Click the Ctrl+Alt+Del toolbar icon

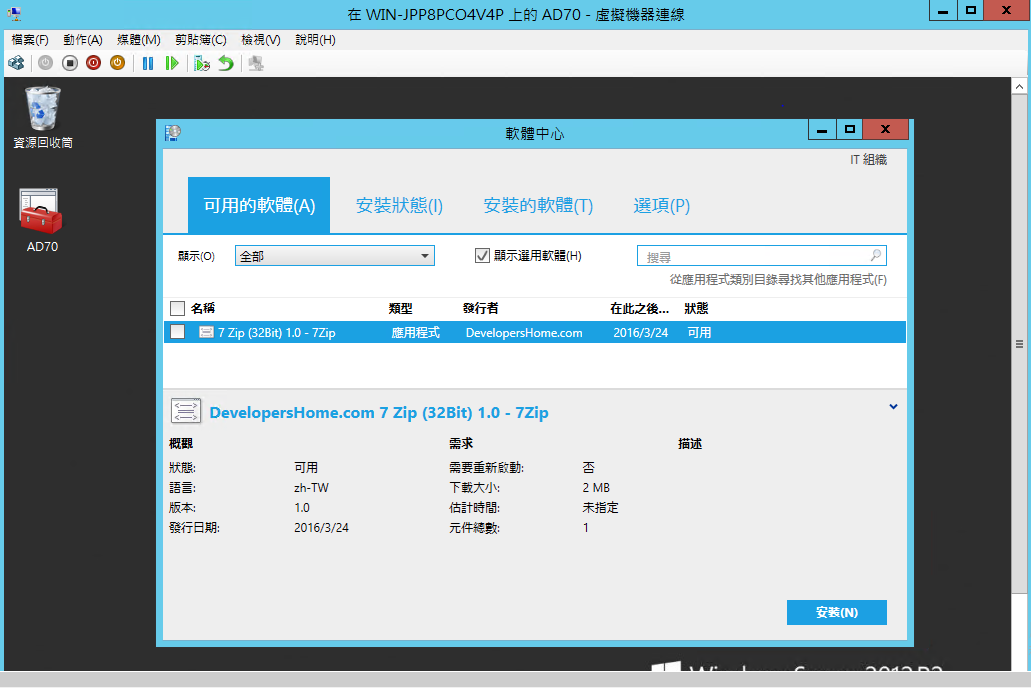[16, 63]
